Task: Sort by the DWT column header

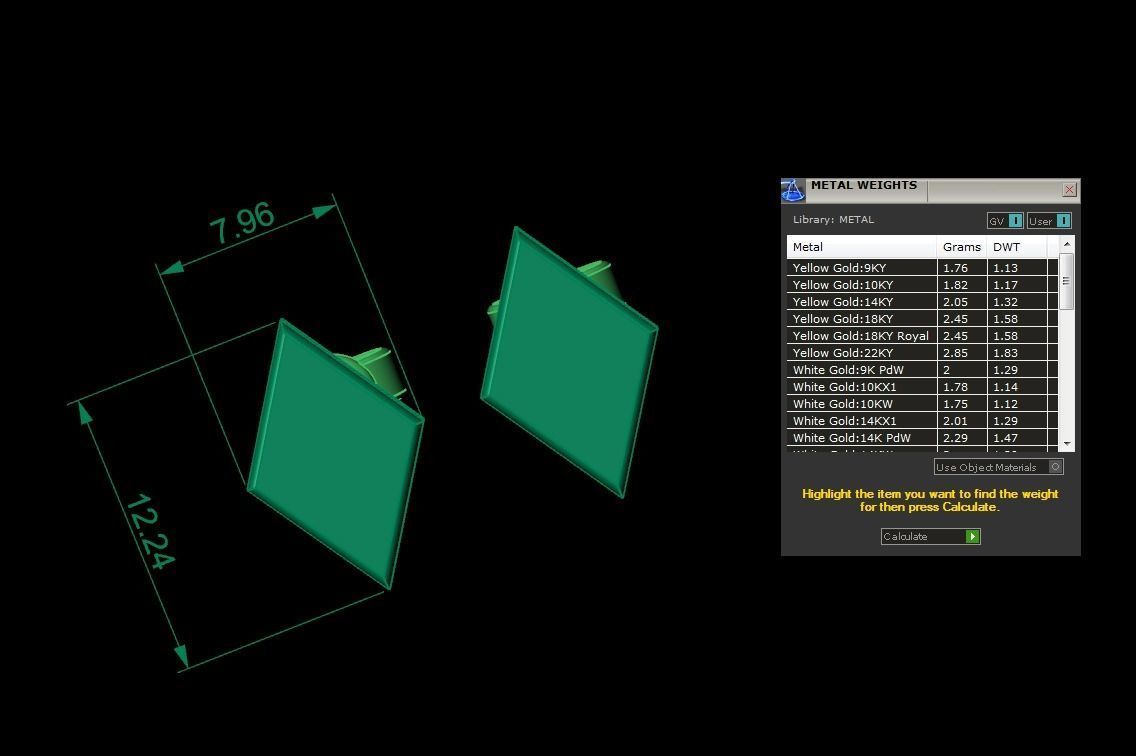Action: 1016,247
